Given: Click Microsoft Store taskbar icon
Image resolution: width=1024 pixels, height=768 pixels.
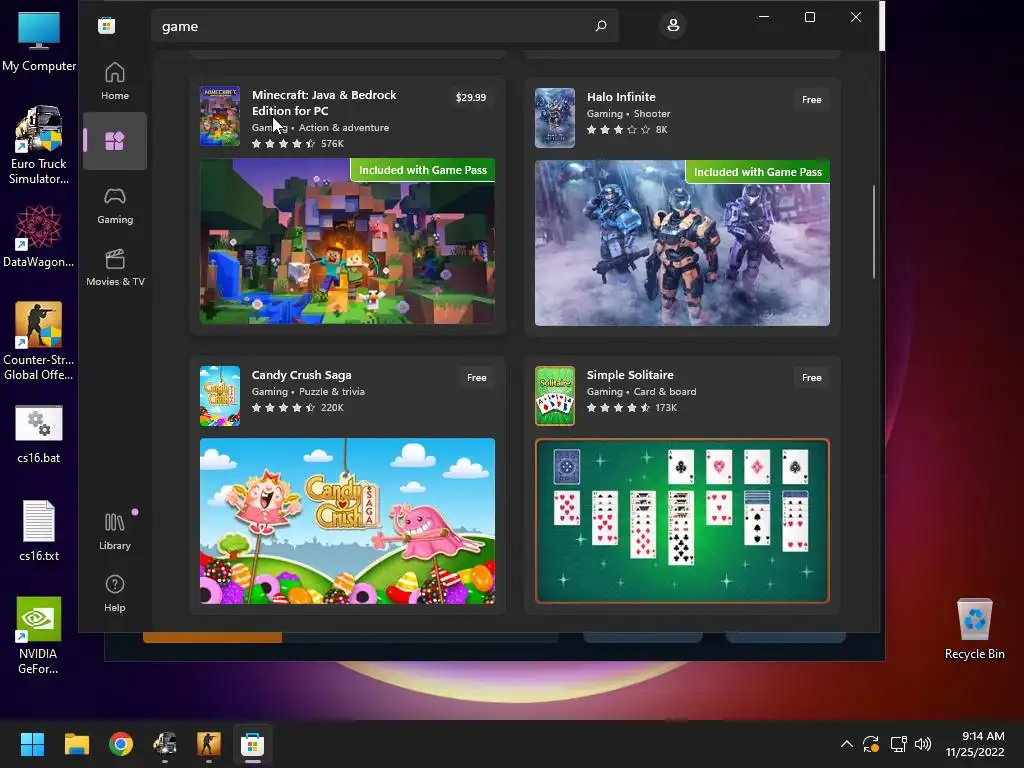Looking at the screenshot, I should pyautogui.click(x=253, y=744).
